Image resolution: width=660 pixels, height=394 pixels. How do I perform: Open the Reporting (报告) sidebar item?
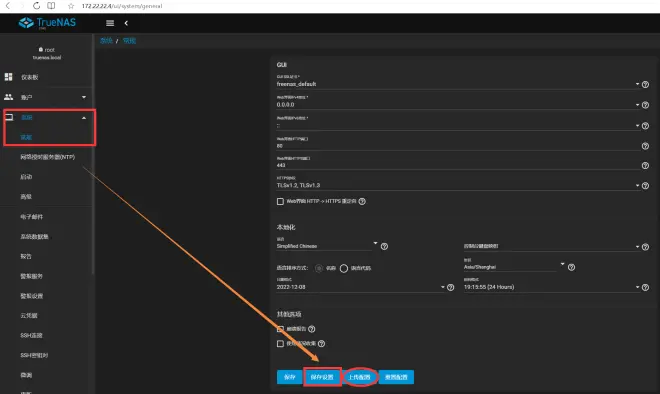click(26, 256)
